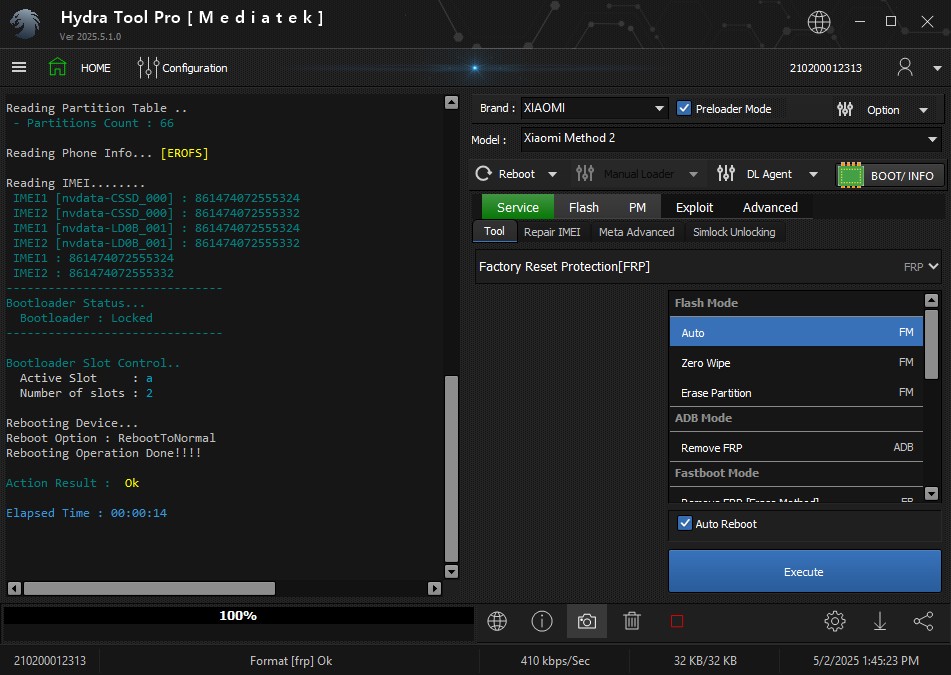Screen dimensions: 951x675
Task: Switch to the PM tab
Action: [x=637, y=207]
